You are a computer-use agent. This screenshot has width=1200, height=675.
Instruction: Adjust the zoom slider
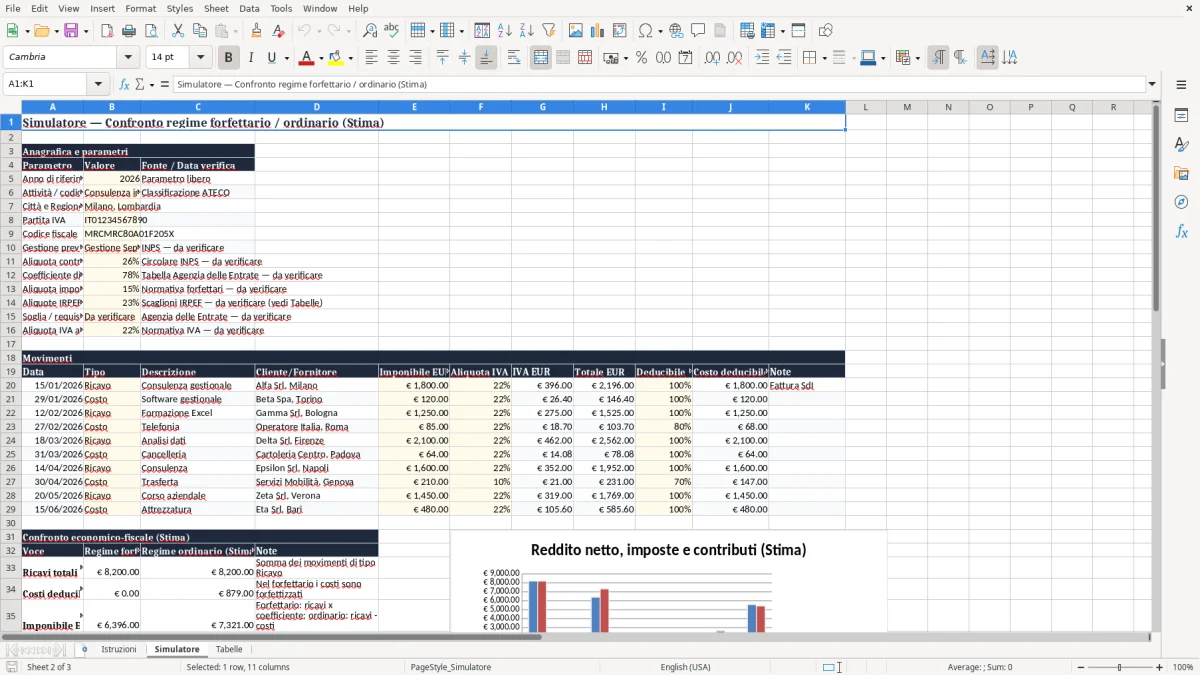pyautogui.click(x=1119, y=667)
